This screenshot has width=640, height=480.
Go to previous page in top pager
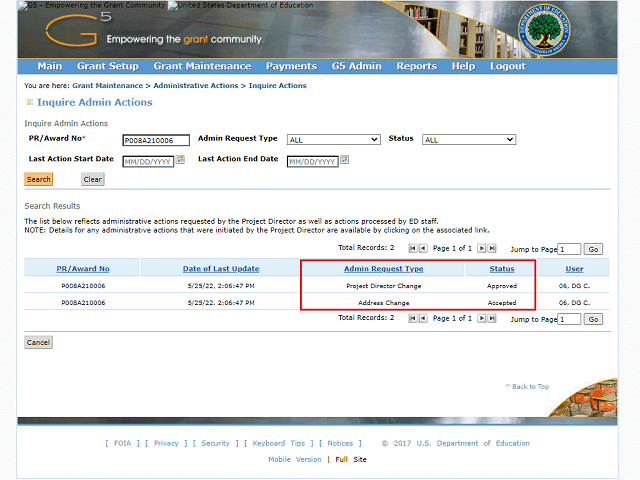click(x=423, y=248)
